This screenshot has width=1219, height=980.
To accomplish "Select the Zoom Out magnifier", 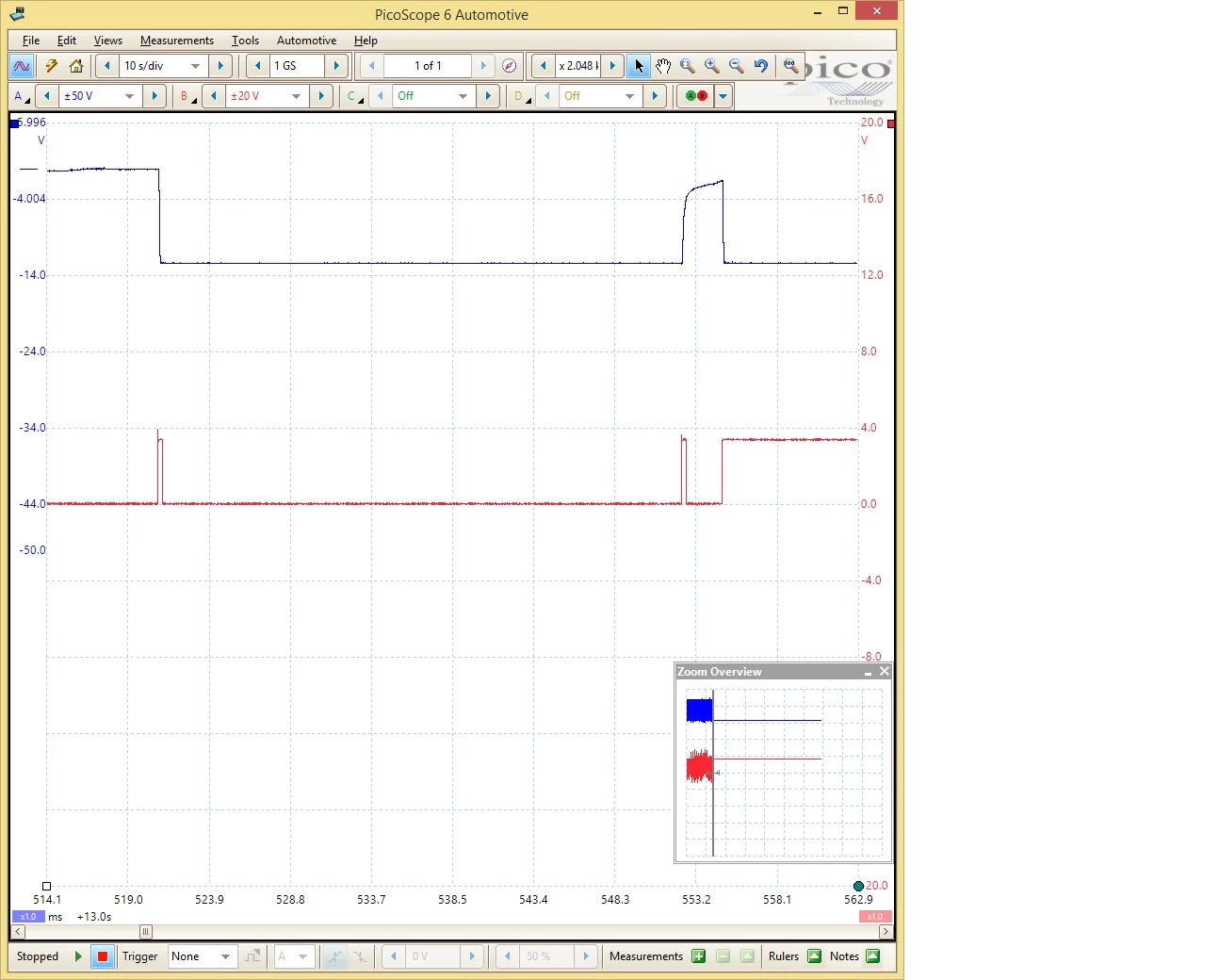I will [737, 66].
